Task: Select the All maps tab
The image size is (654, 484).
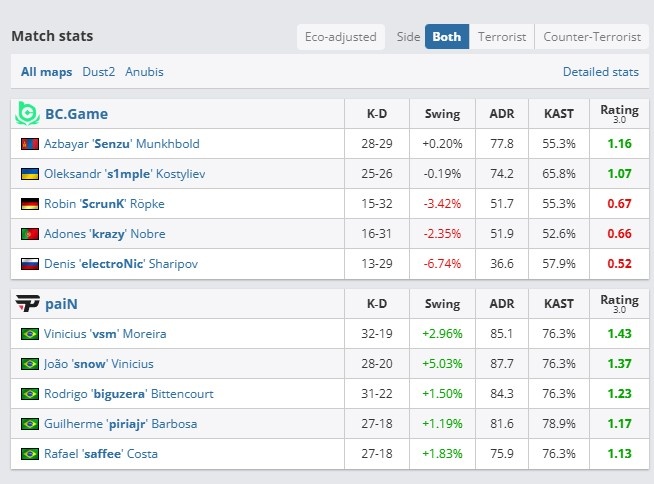Action: [x=47, y=72]
